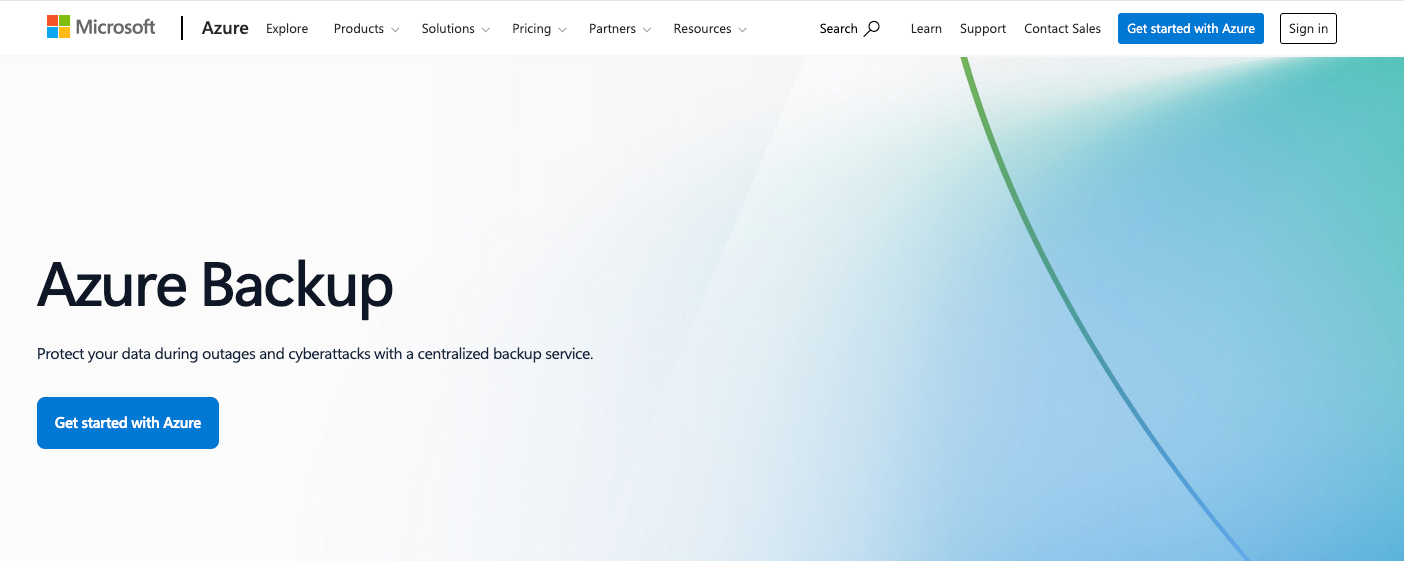Open the Explore menu item

pos(287,28)
